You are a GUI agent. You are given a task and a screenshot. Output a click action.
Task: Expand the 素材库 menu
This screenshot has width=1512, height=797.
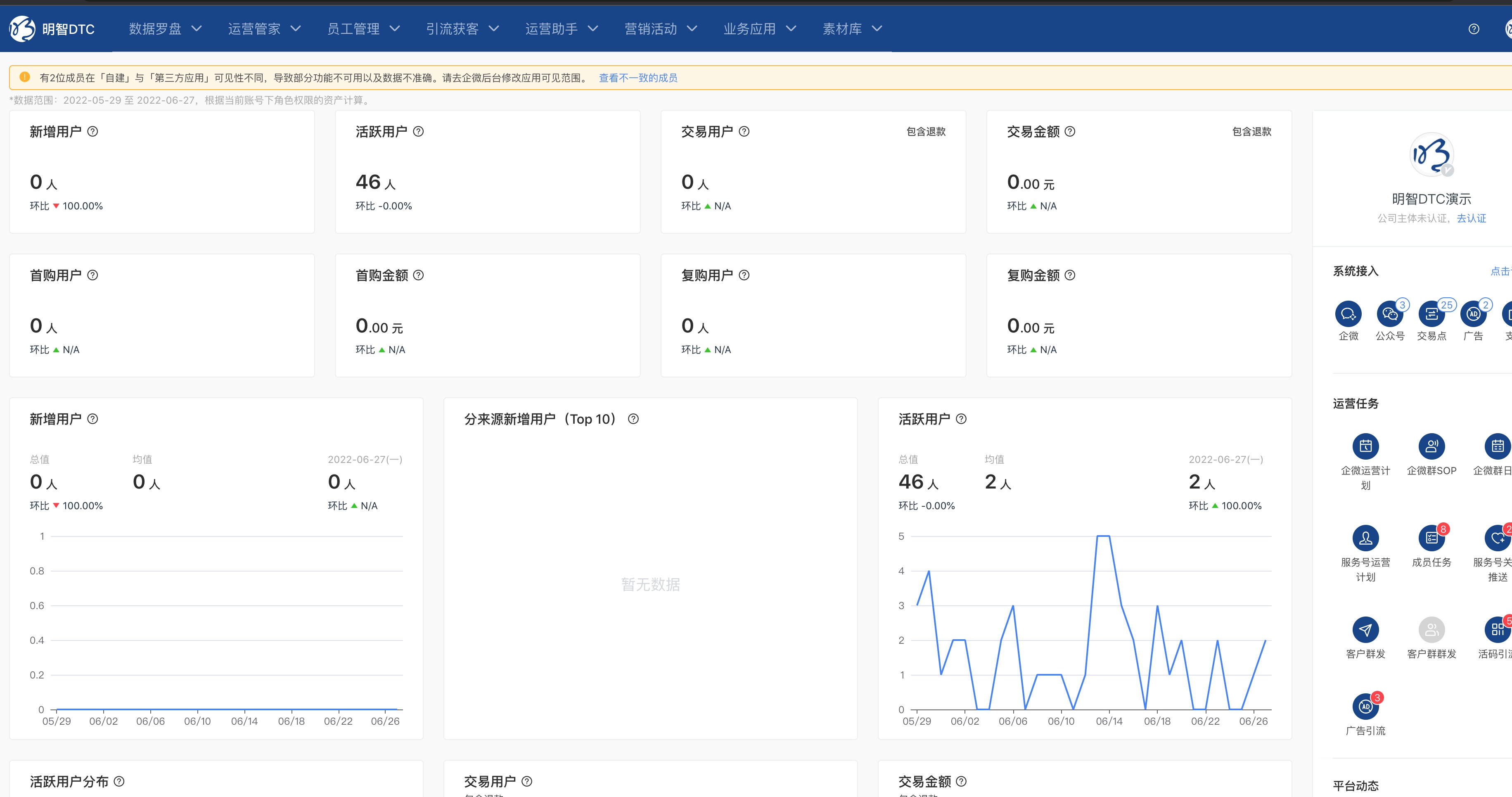(x=853, y=29)
